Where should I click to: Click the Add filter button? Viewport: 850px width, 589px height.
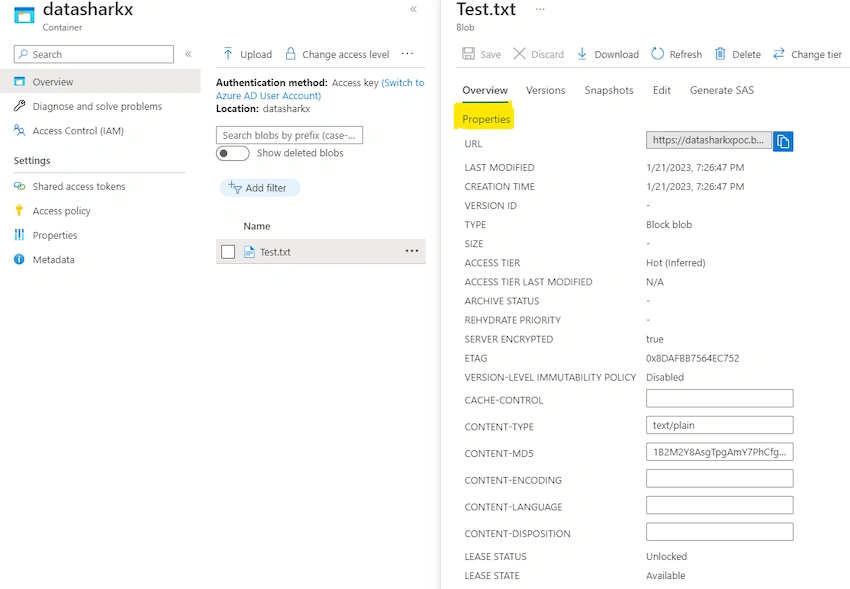260,187
